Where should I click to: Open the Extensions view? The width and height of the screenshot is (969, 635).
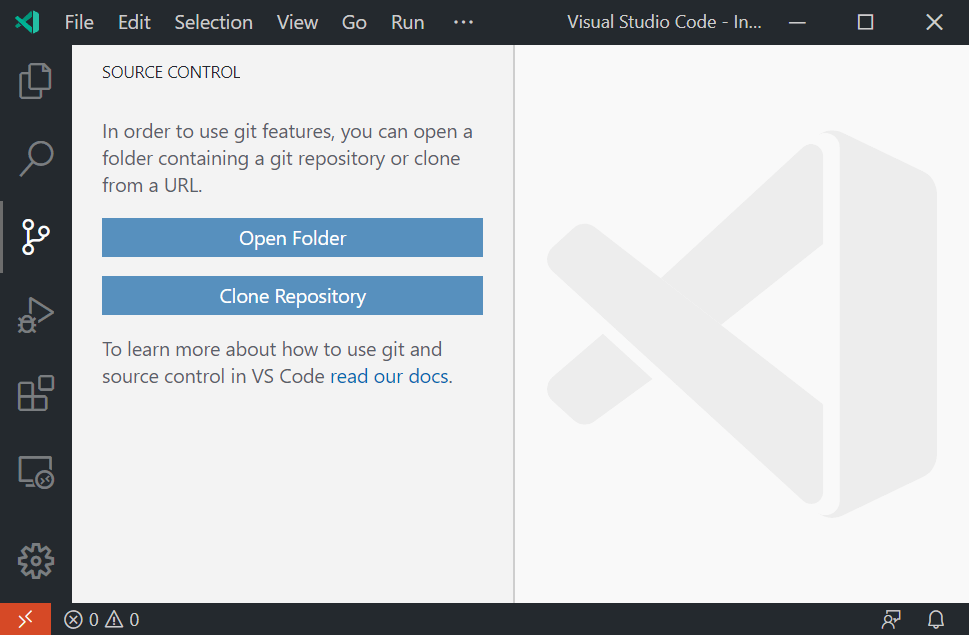click(36, 393)
